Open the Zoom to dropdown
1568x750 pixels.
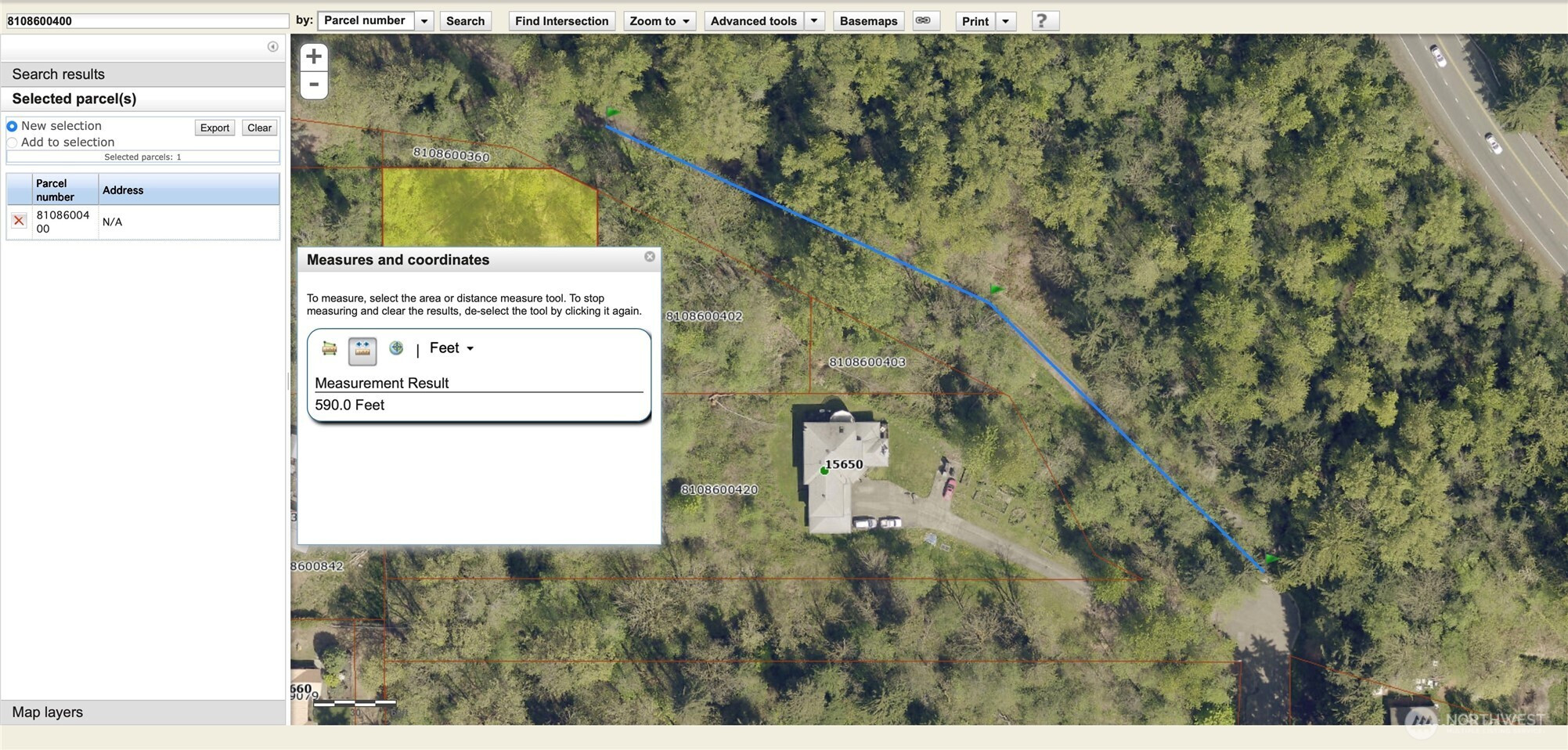point(659,21)
